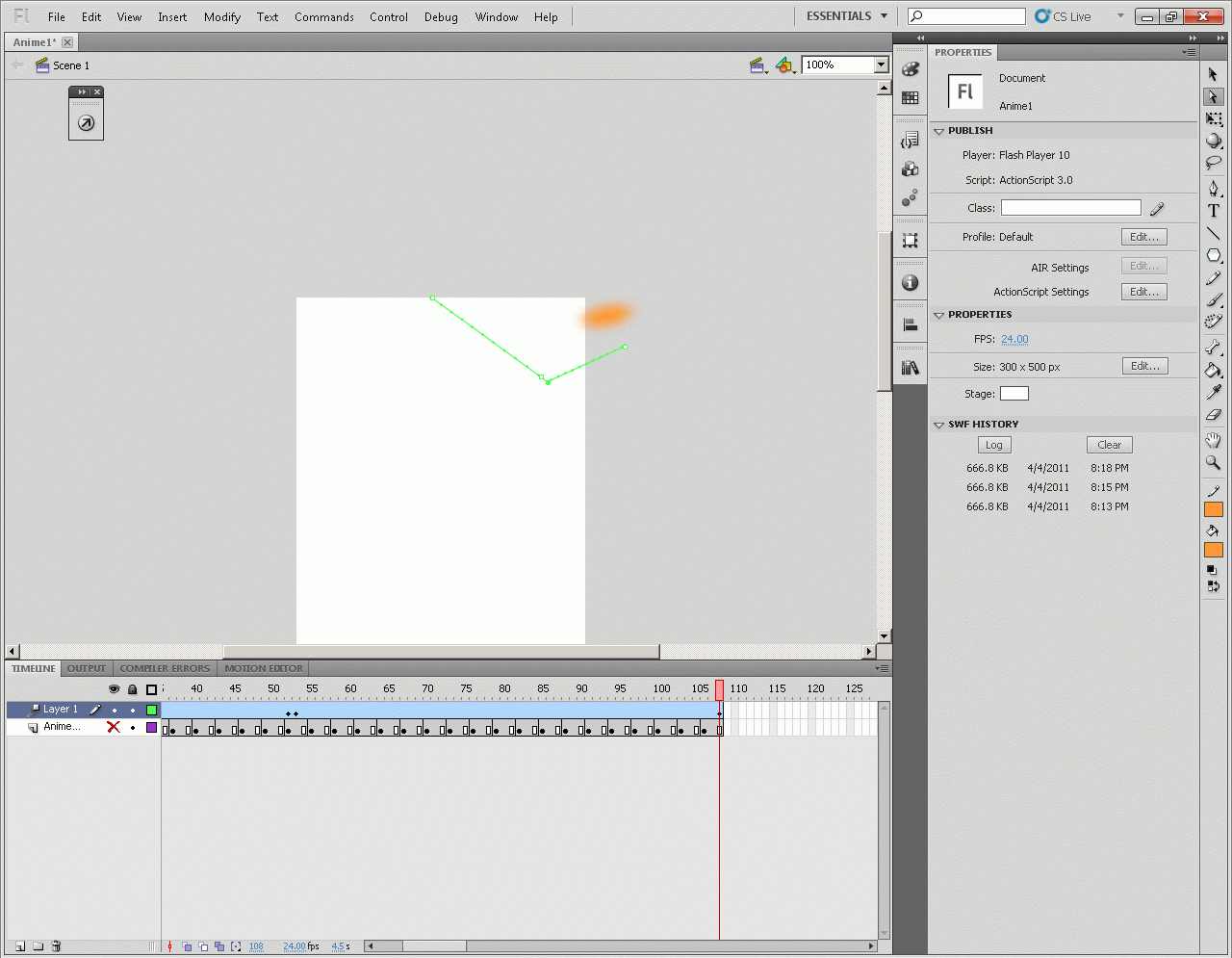Select the Subselection tool
The height and width of the screenshot is (958, 1232).
(1213, 96)
